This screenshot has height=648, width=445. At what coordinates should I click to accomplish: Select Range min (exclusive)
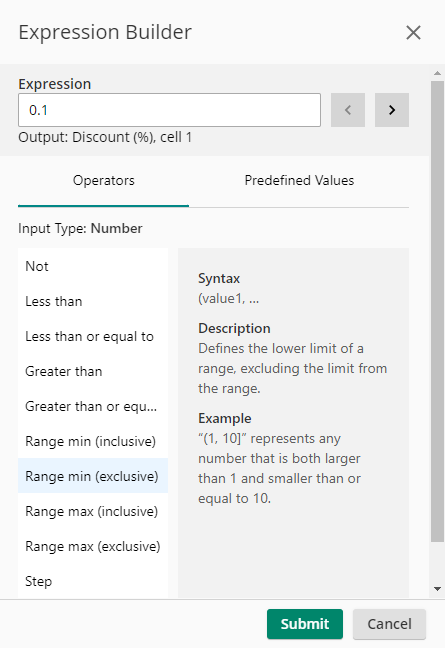click(93, 476)
